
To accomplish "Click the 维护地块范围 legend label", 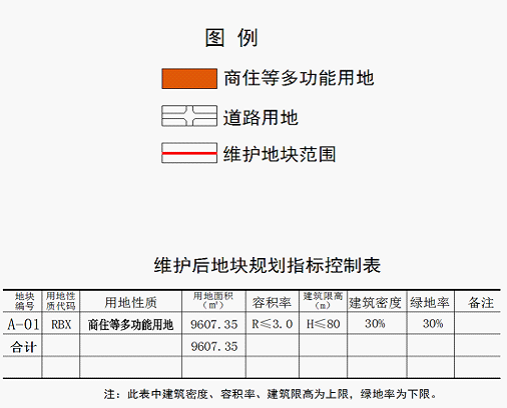I will click(279, 154).
